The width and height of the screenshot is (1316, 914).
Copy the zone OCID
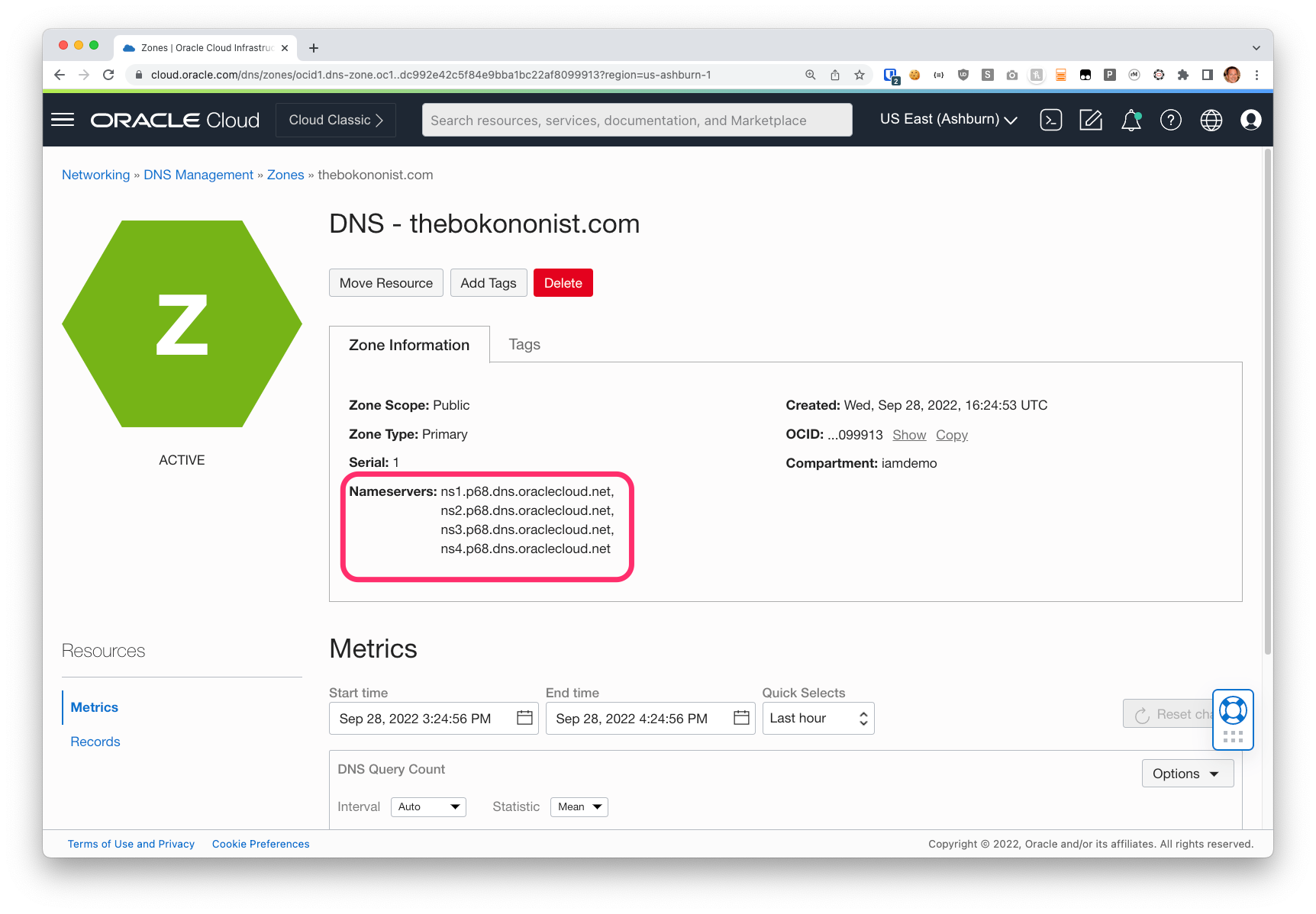click(951, 435)
